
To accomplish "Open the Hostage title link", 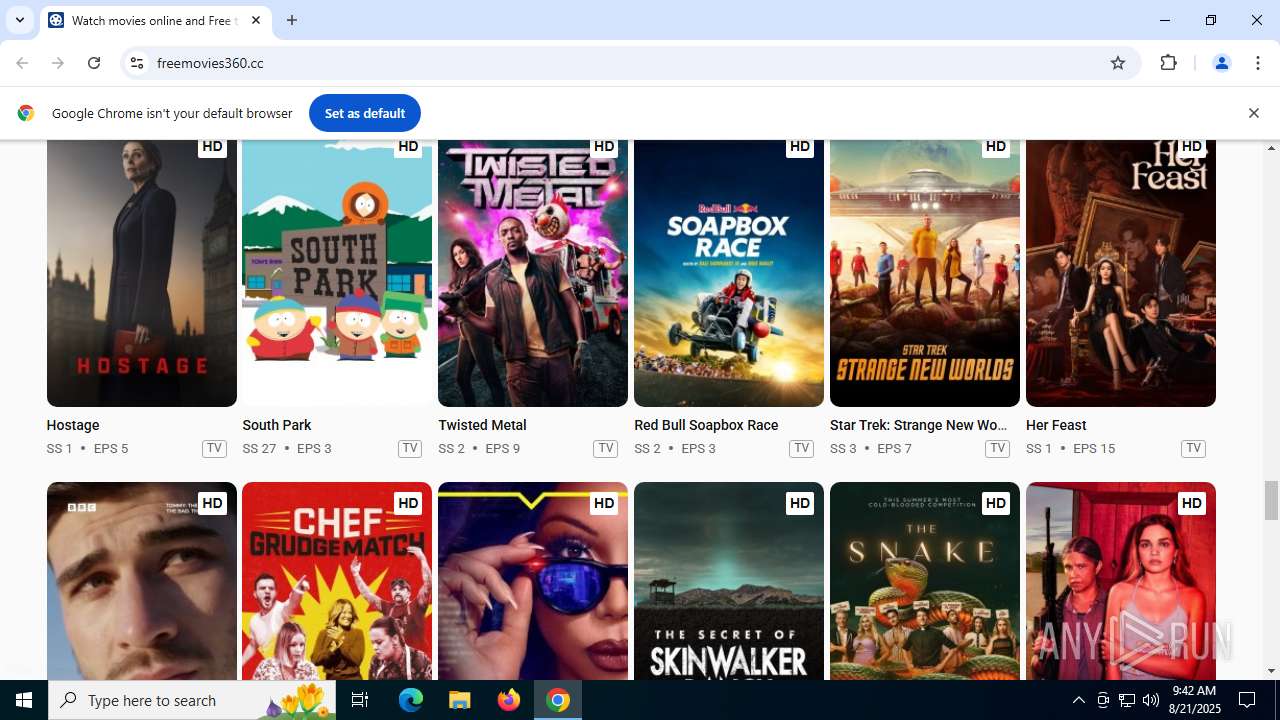I will [73, 425].
